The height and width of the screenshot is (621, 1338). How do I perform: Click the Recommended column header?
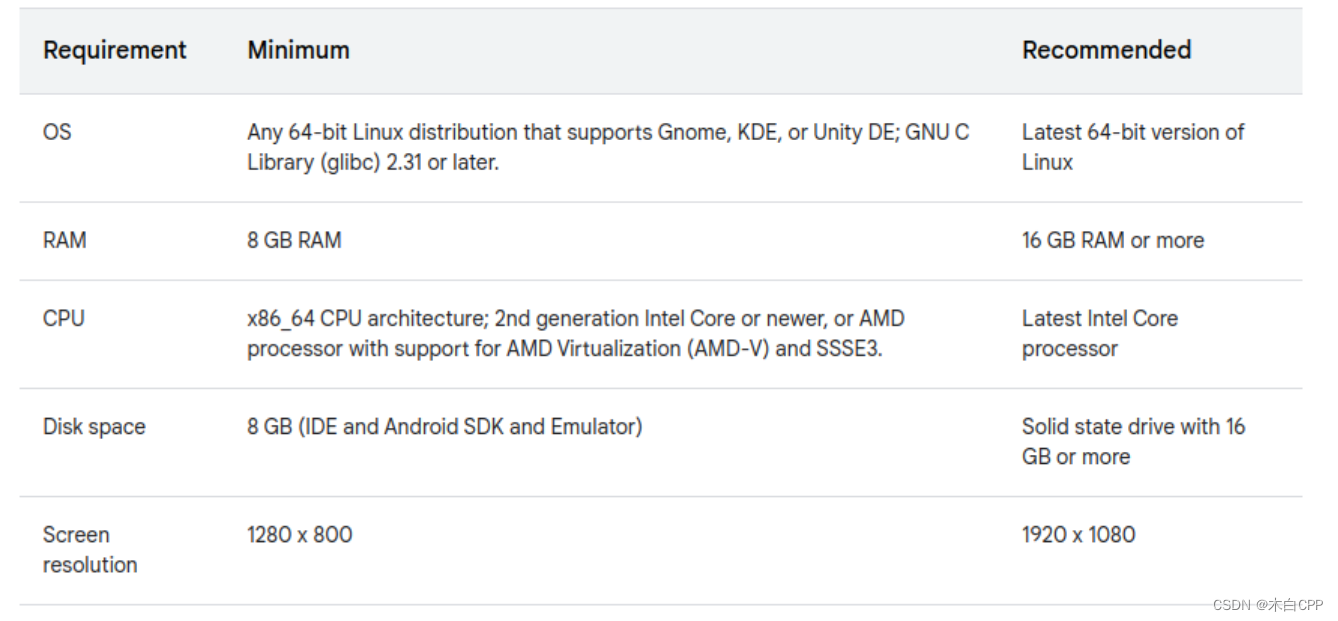click(1106, 50)
